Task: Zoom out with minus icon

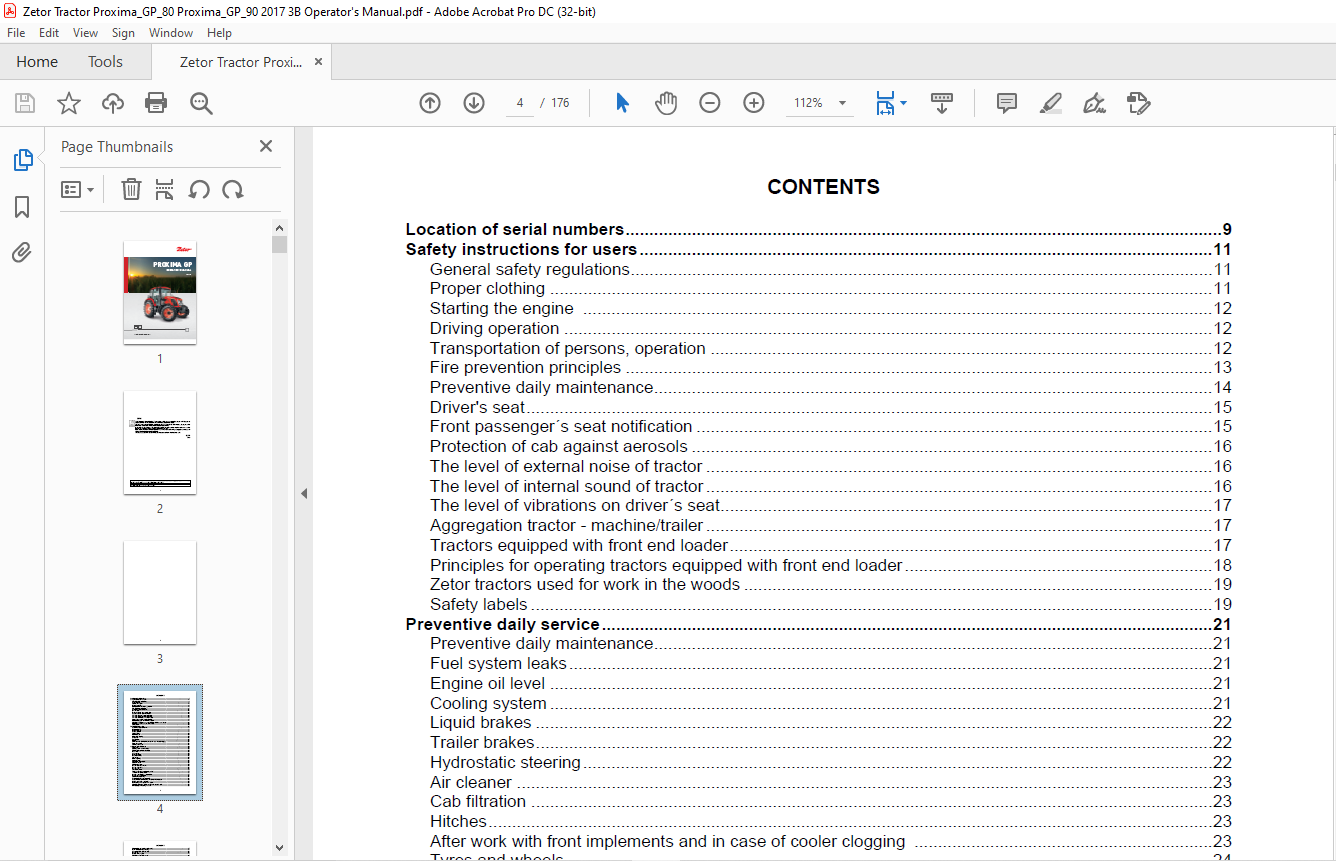Action: pyautogui.click(x=710, y=103)
